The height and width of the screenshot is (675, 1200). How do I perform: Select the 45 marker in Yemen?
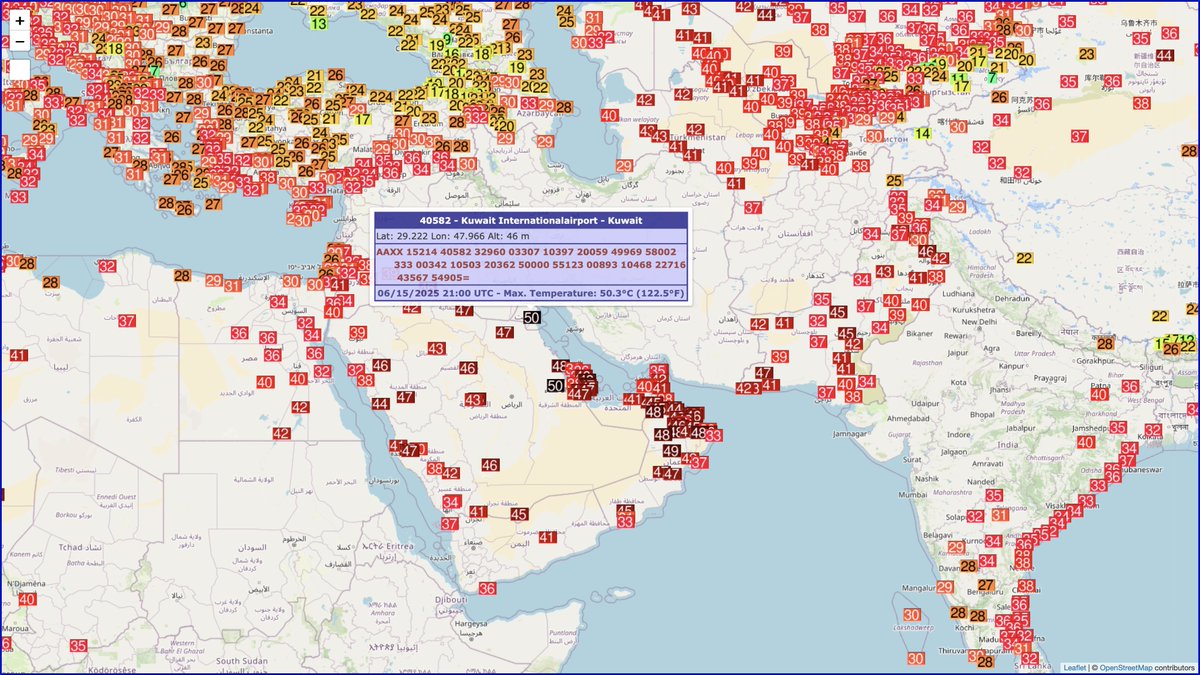click(519, 514)
